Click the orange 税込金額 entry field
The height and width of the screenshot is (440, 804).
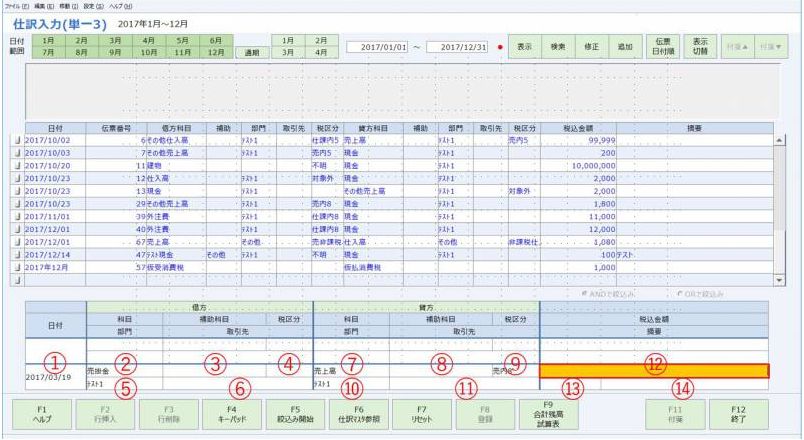pyautogui.click(x=654, y=371)
